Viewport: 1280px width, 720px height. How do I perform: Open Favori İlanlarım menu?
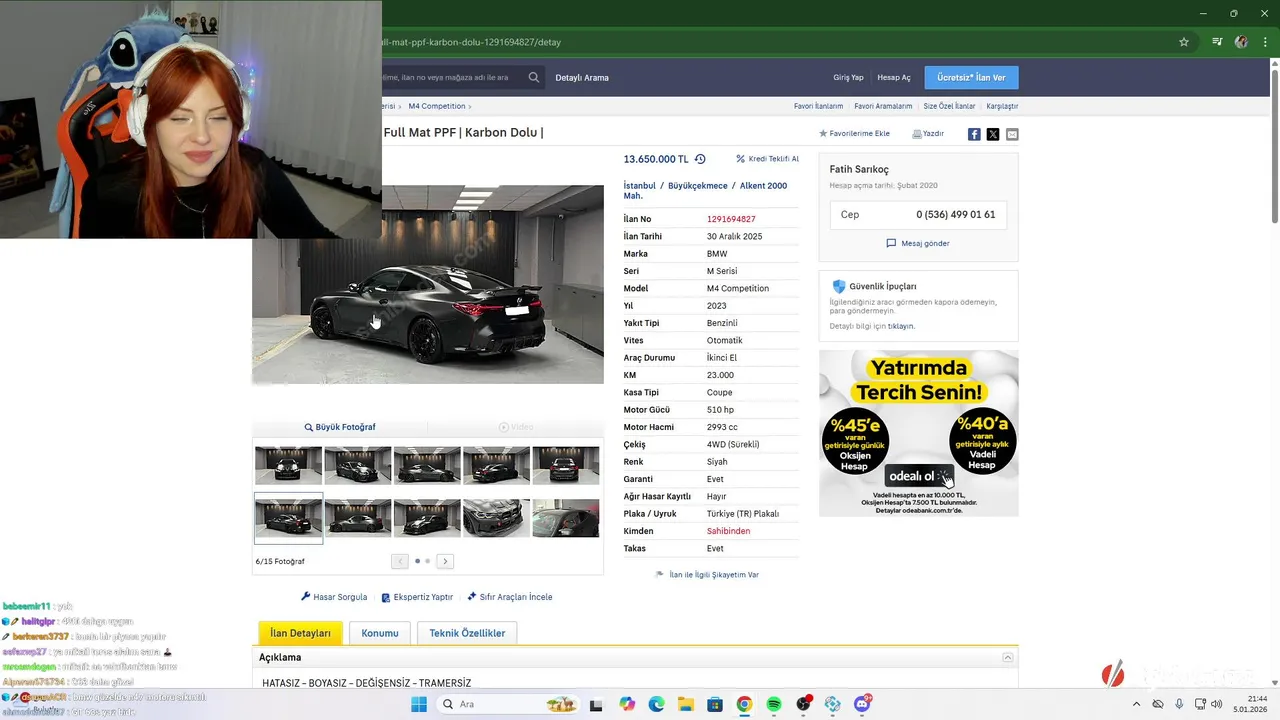(x=818, y=106)
